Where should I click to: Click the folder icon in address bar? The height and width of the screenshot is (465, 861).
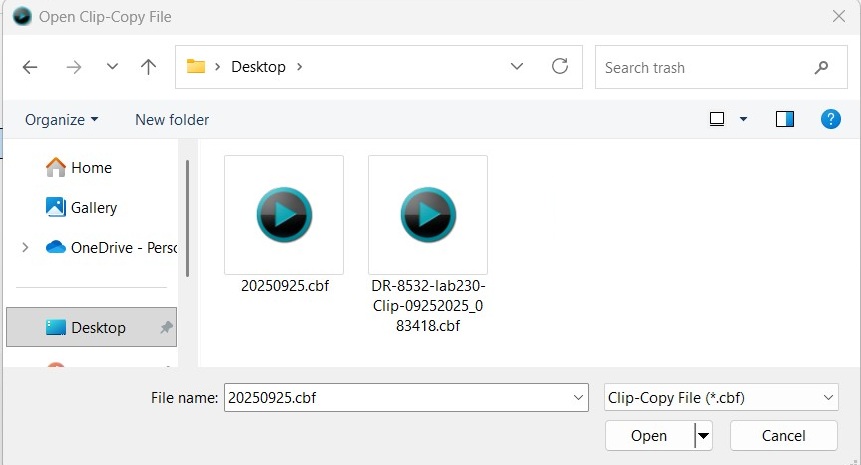pyautogui.click(x=195, y=66)
